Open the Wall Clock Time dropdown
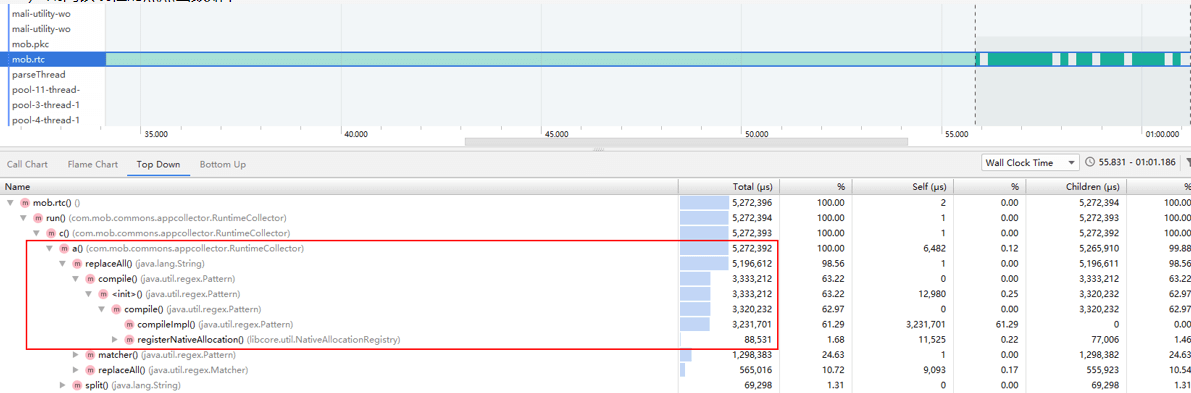This screenshot has width=1191, height=393. click(1030, 163)
